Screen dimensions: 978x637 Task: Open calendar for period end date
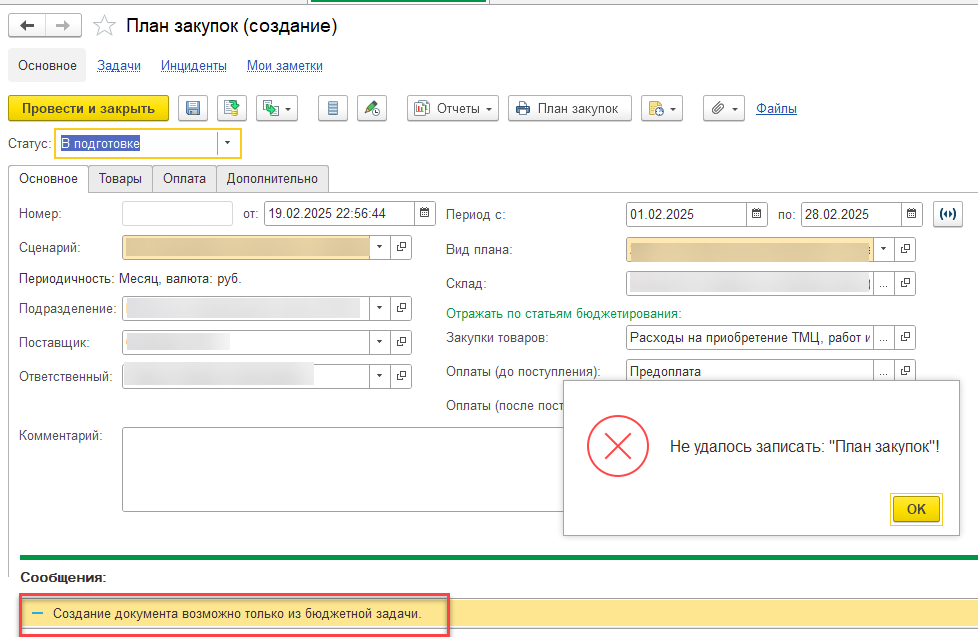911,214
